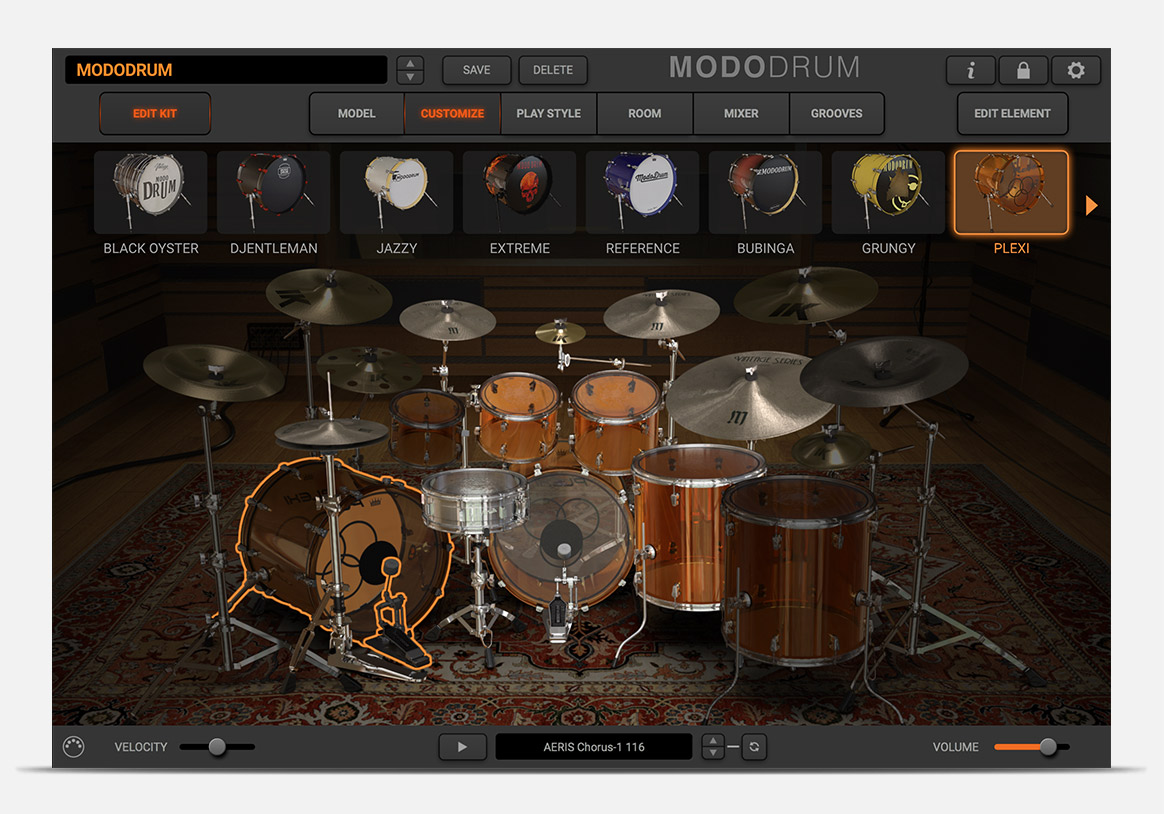Show more kits with orange arrow
Viewport: 1164px width, 814px height.
pos(1091,206)
